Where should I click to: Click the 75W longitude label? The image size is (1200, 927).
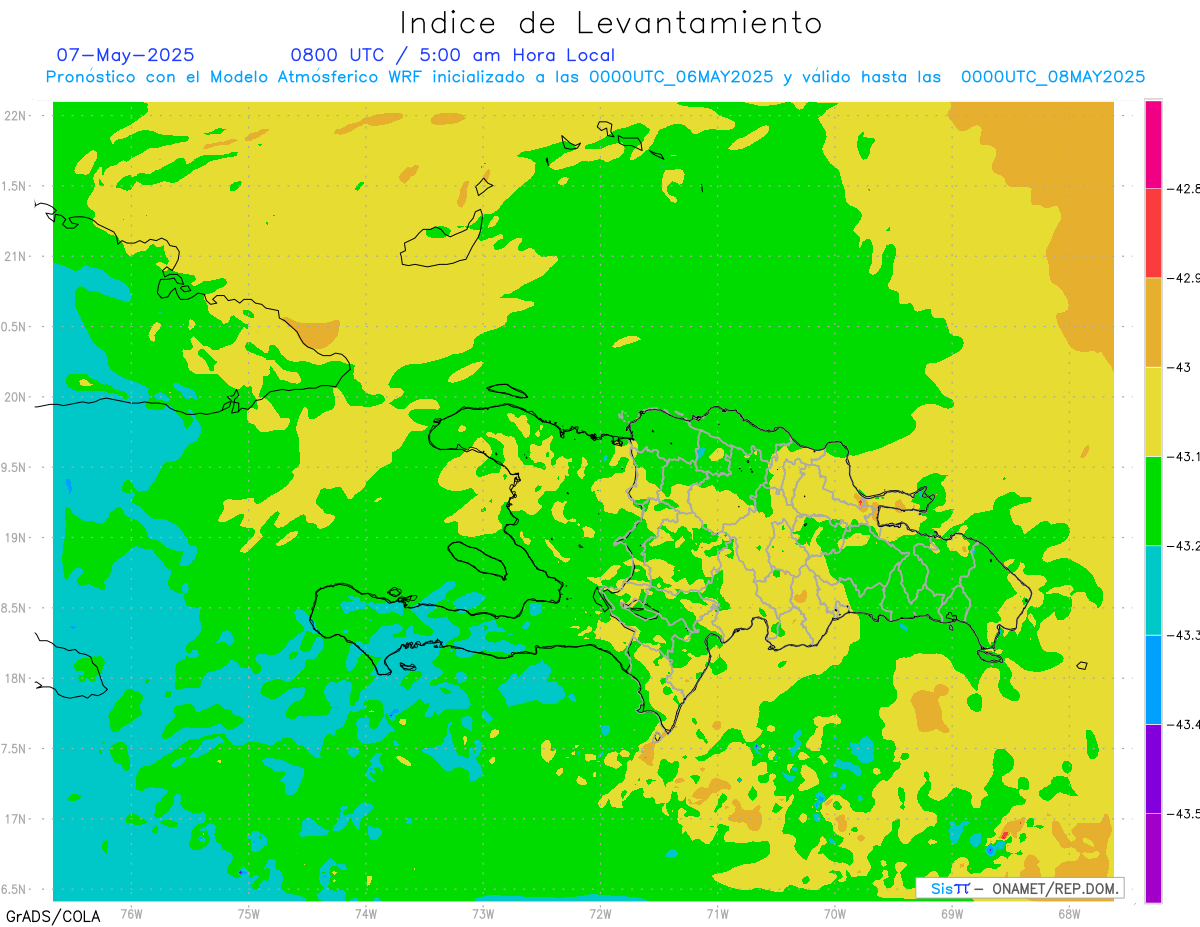coord(249,913)
